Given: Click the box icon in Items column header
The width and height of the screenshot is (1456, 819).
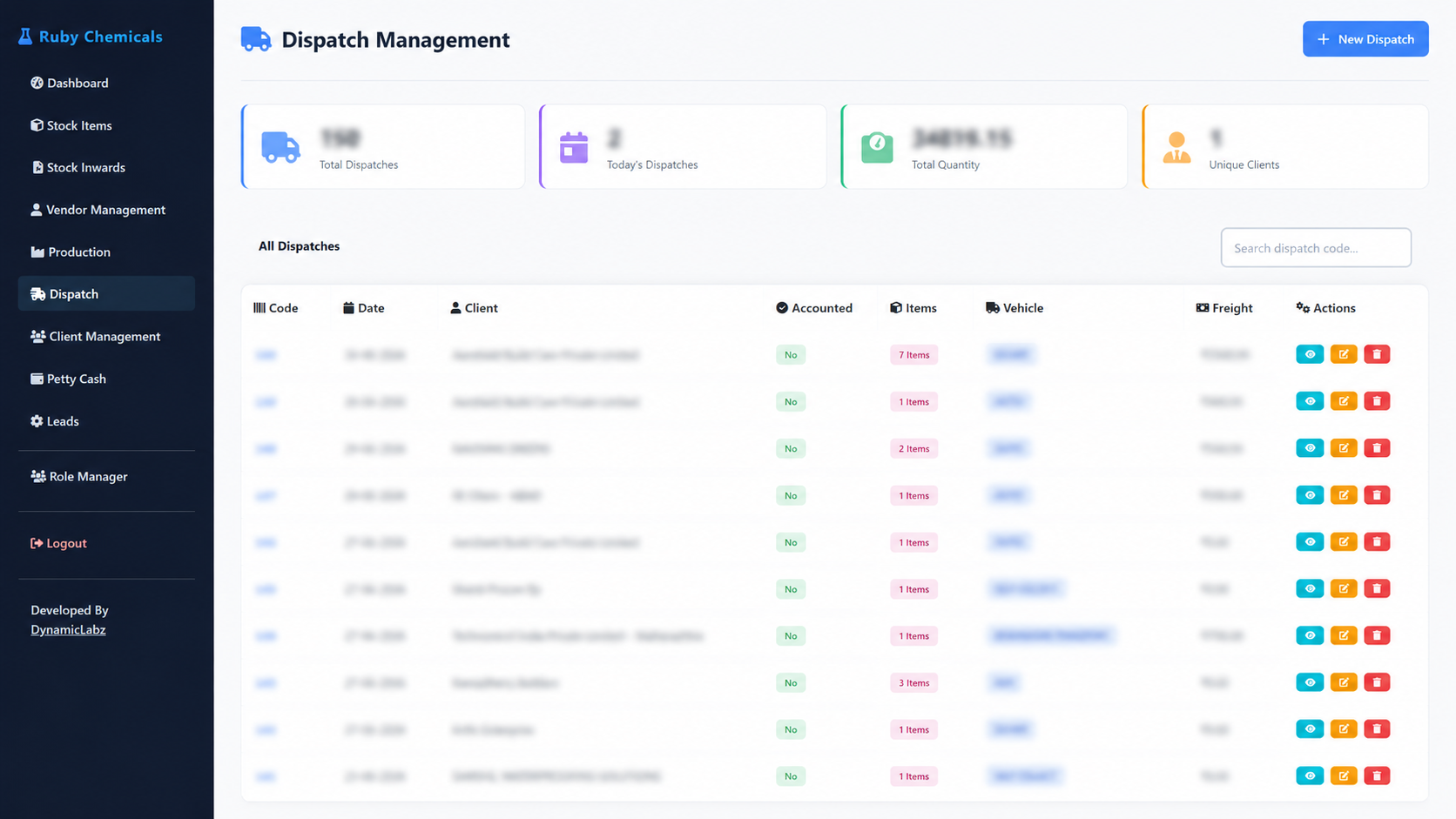Looking at the screenshot, I should point(895,308).
